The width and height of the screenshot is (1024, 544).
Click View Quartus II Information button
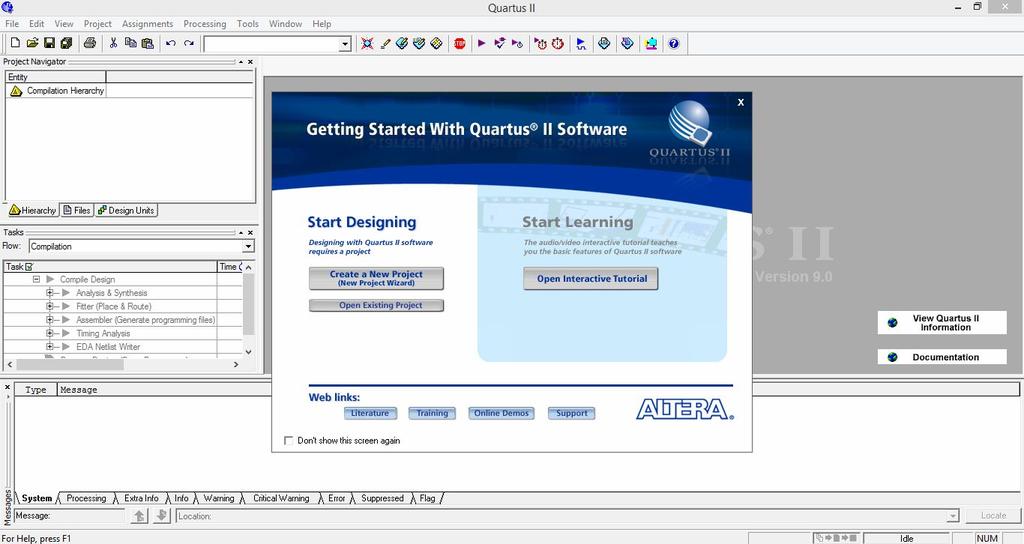pyautogui.click(x=942, y=323)
